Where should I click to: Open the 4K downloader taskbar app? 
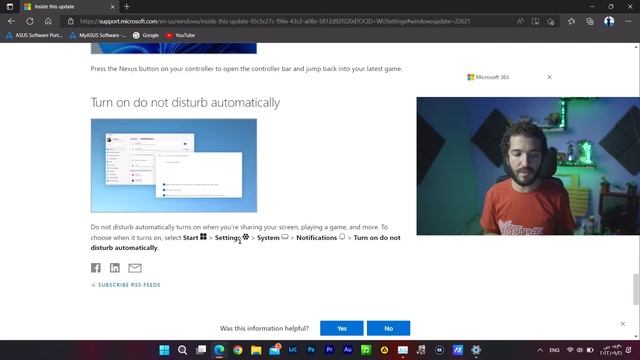[x=440, y=350]
